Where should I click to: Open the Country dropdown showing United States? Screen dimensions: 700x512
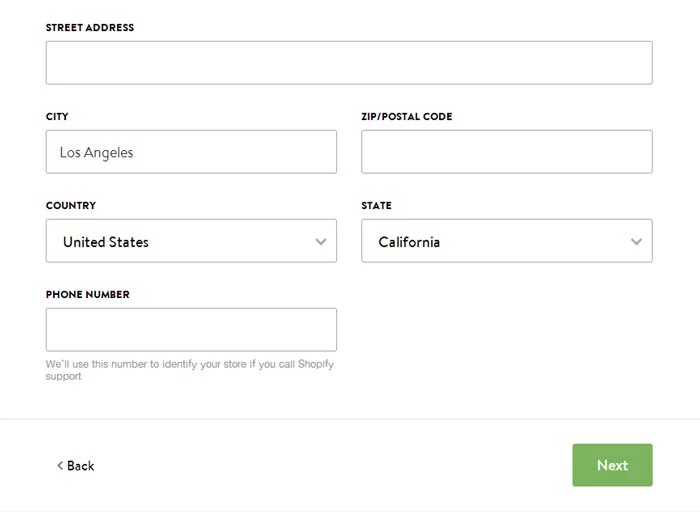191,241
